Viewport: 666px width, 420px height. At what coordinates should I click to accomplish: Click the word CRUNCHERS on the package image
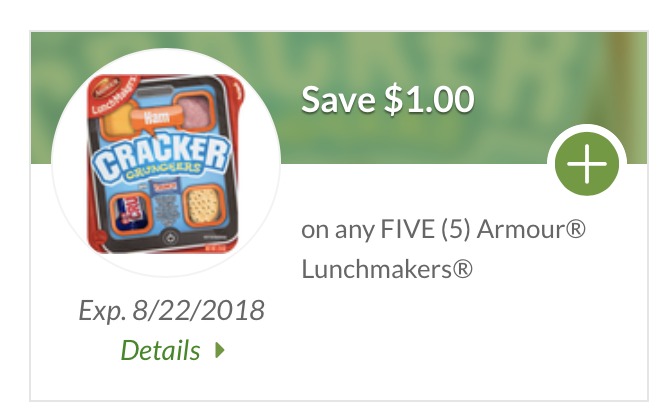164,169
